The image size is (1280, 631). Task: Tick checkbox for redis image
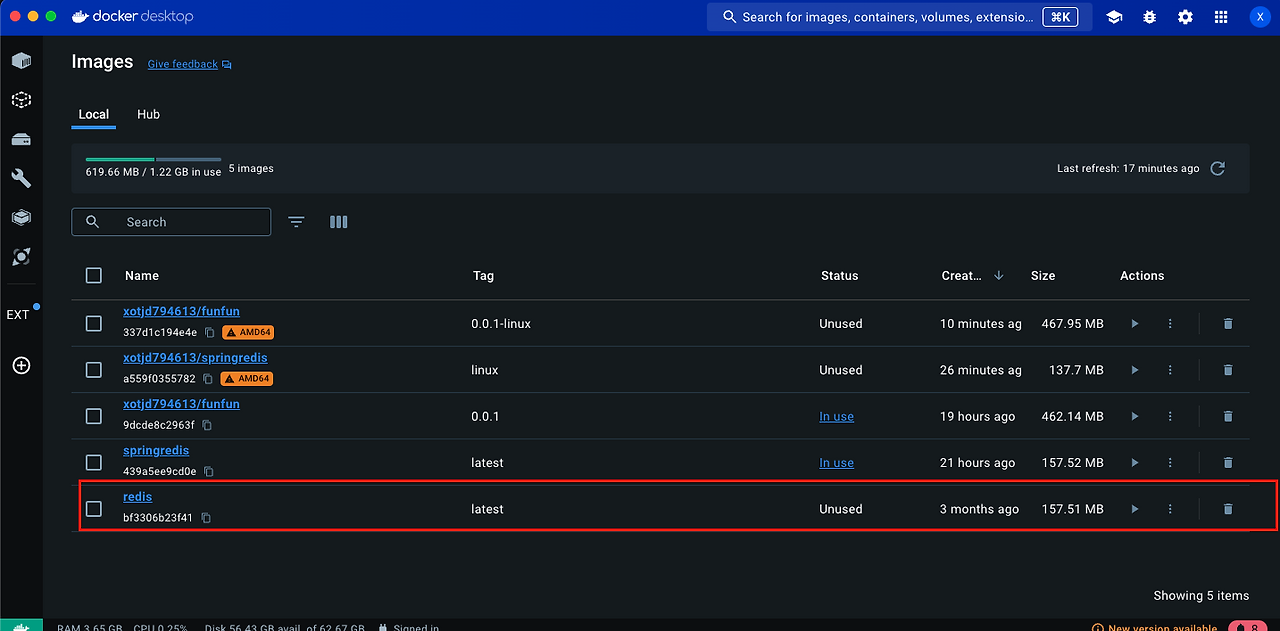coord(94,509)
